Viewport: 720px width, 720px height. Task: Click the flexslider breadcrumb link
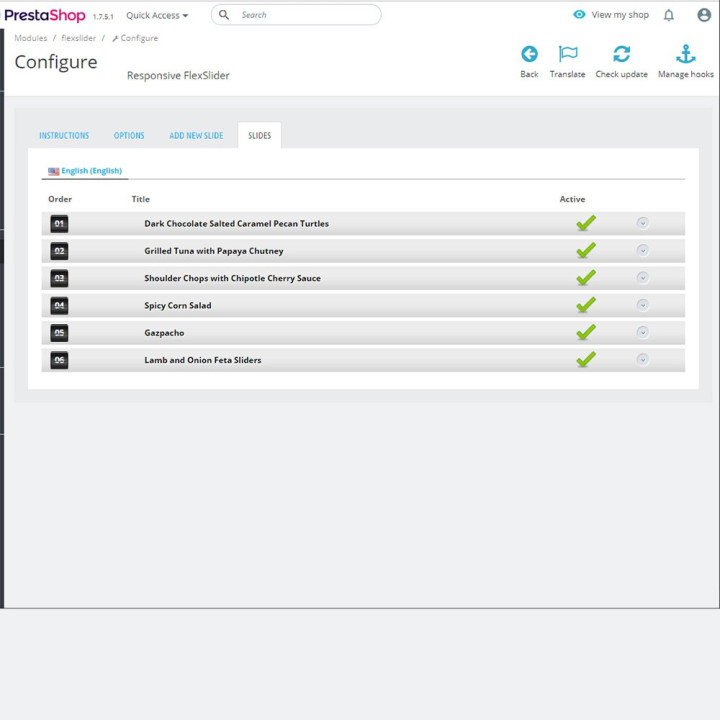click(x=79, y=38)
